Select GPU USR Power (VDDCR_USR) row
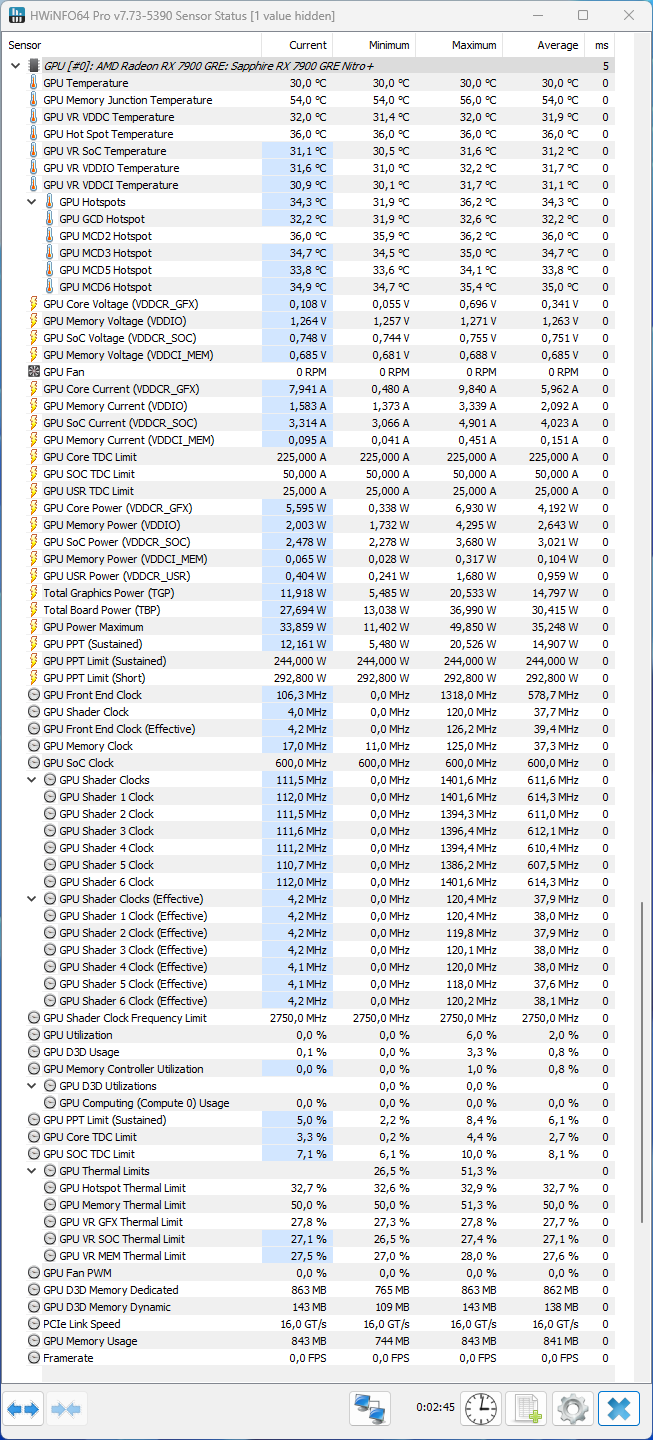 (308, 576)
